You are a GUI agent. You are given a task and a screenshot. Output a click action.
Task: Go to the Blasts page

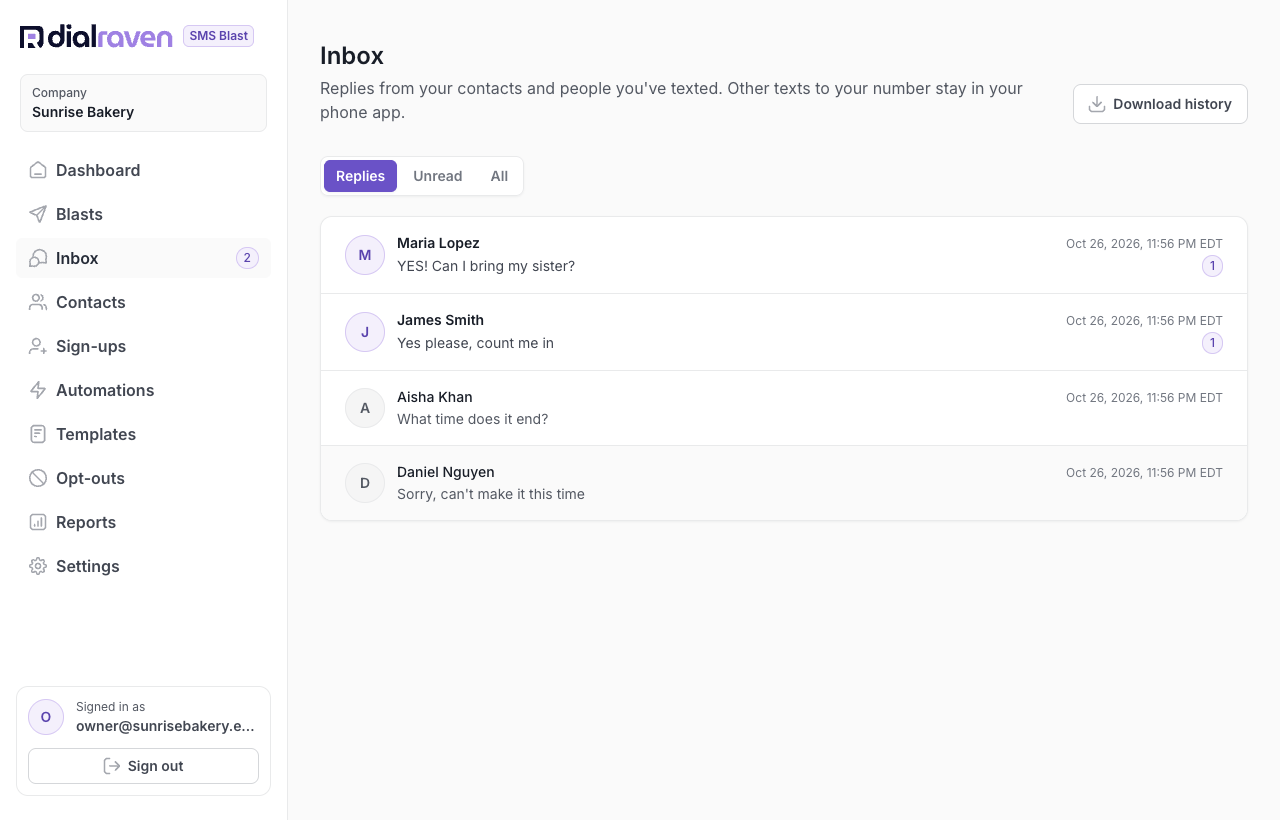(x=143, y=214)
